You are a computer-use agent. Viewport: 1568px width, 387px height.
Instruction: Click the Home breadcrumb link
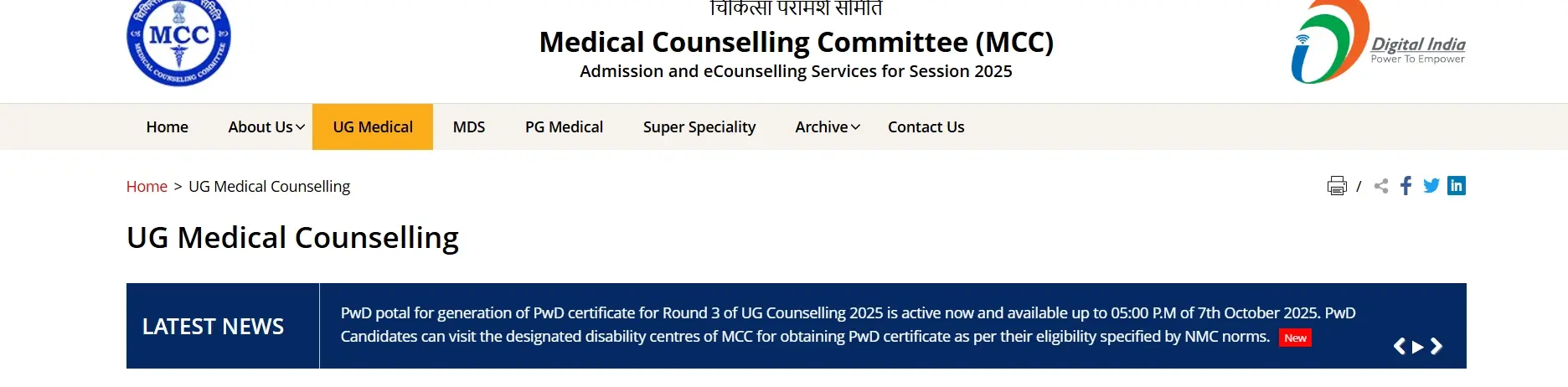point(147,187)
